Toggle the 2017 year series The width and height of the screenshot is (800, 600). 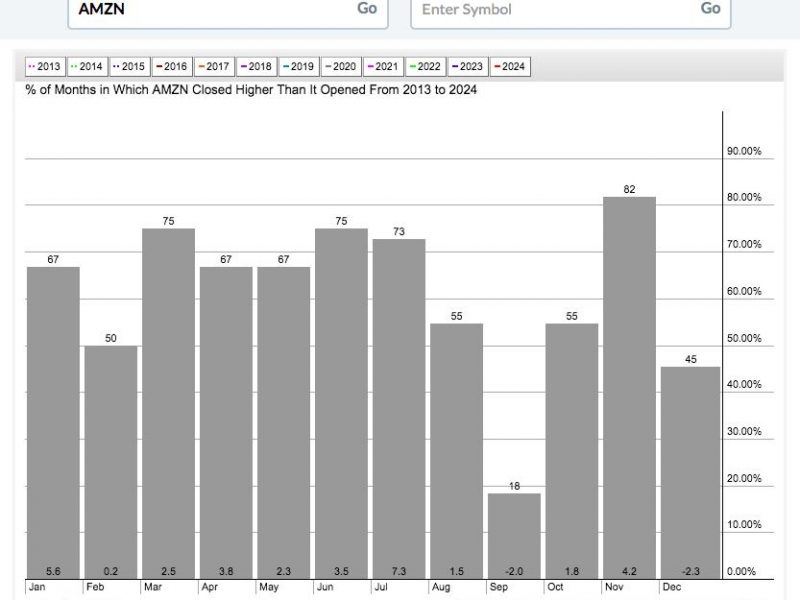tap(214, 66)
